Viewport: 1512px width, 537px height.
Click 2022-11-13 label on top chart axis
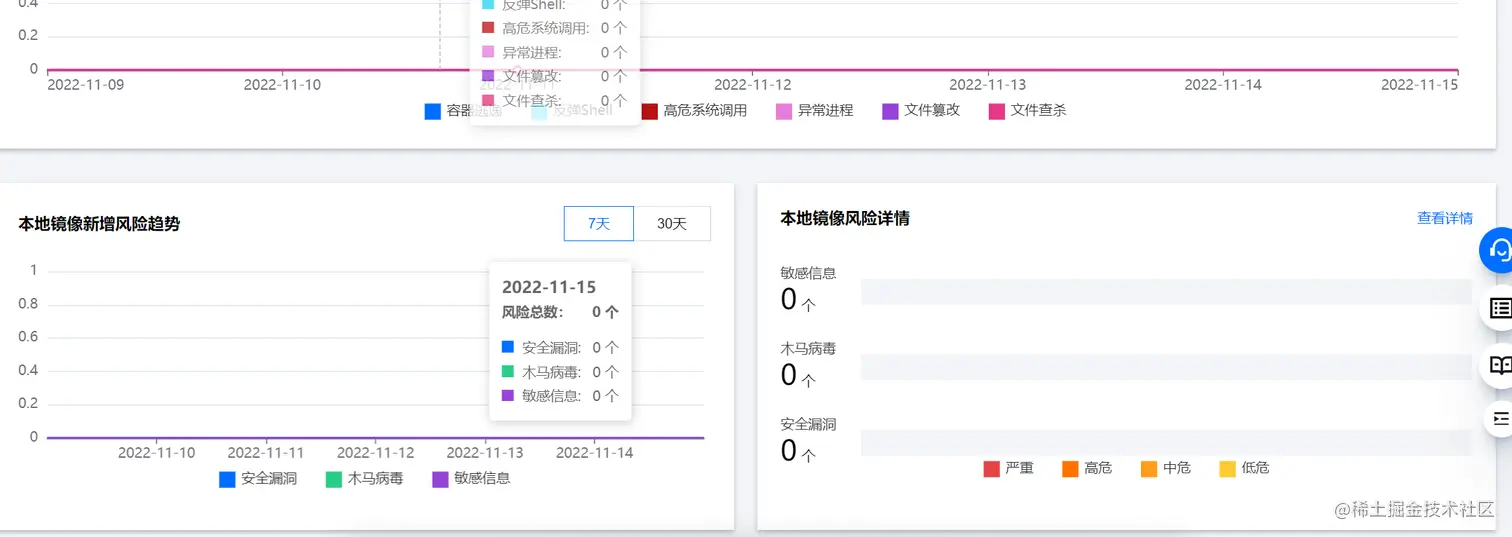(x=987, y=85)
